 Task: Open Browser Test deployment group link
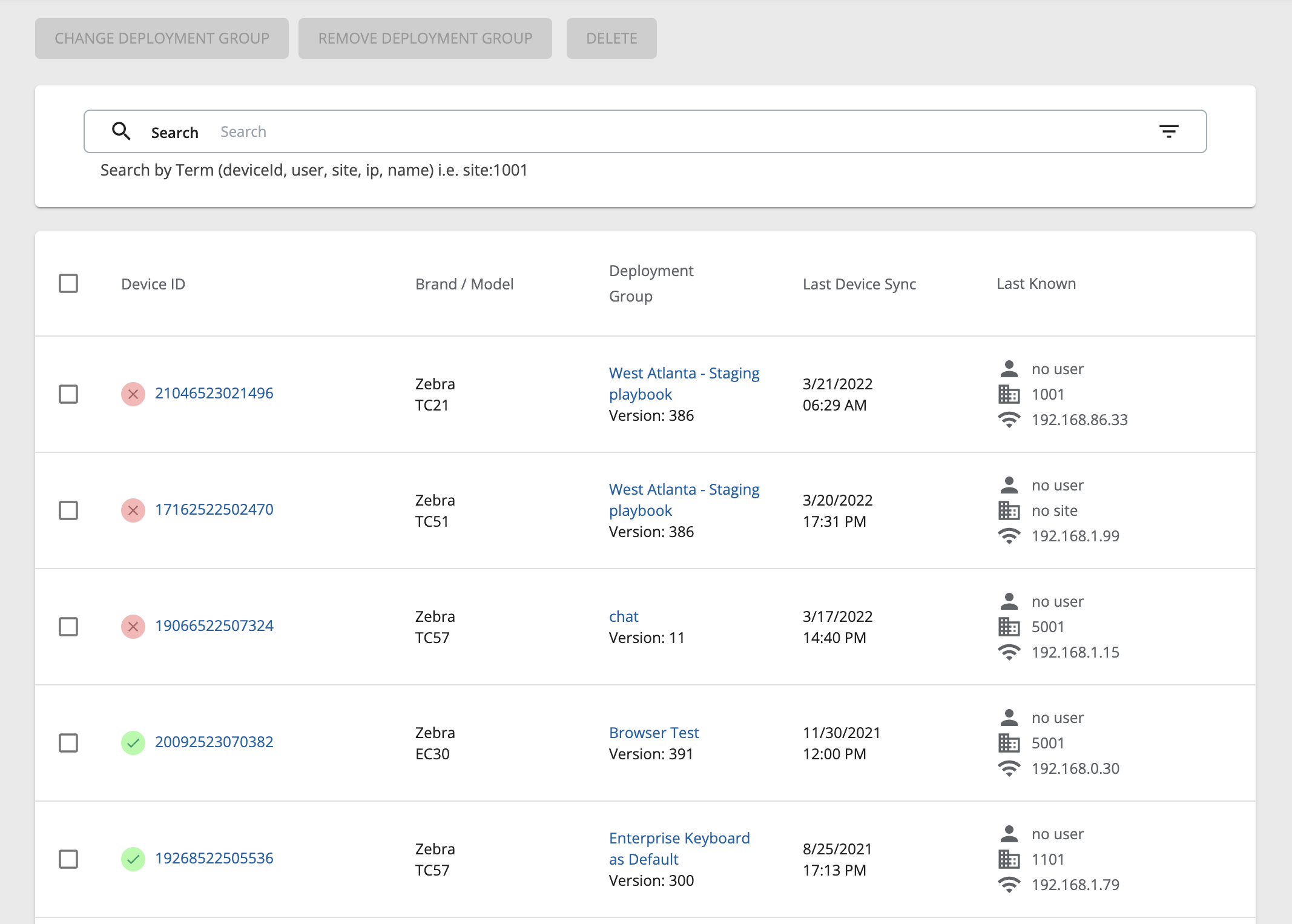click(654, 733)
